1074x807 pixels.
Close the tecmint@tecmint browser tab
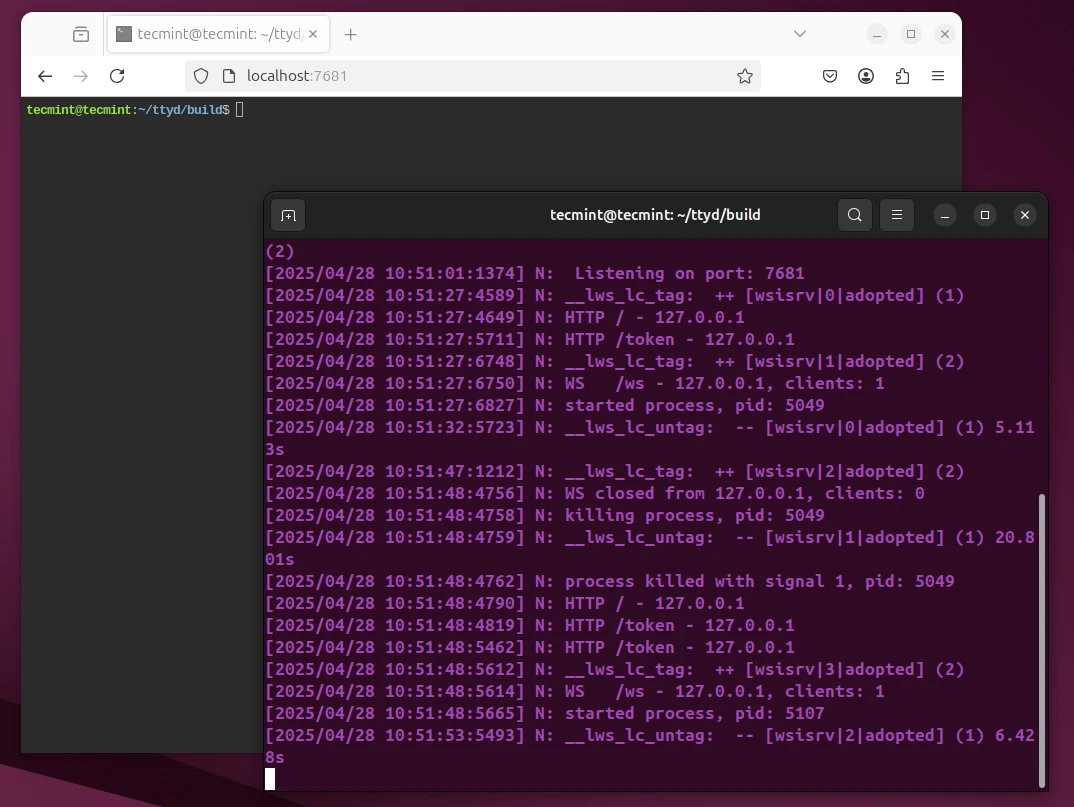[313, 34]
